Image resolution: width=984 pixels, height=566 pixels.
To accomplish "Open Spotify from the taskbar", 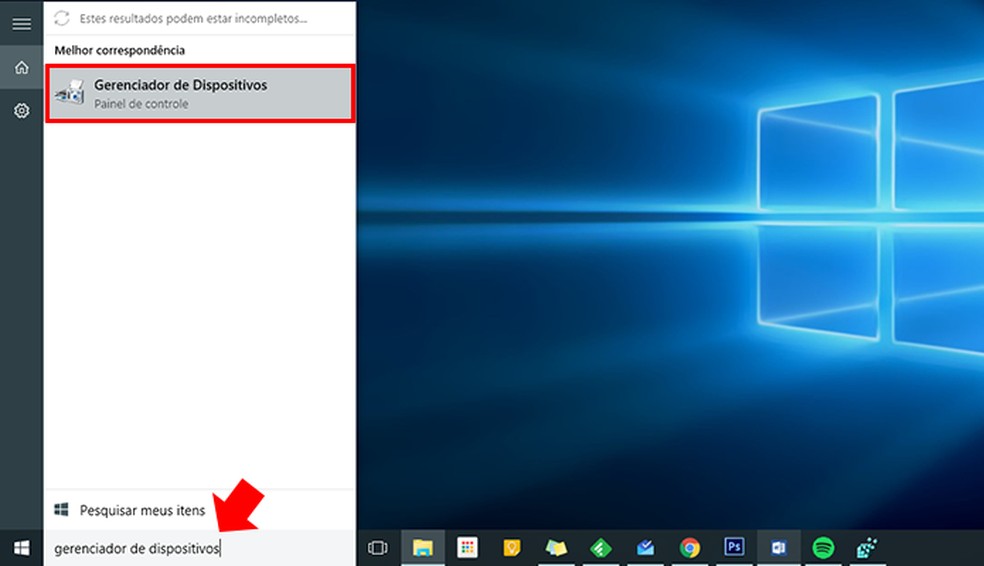I will point(823,548).
